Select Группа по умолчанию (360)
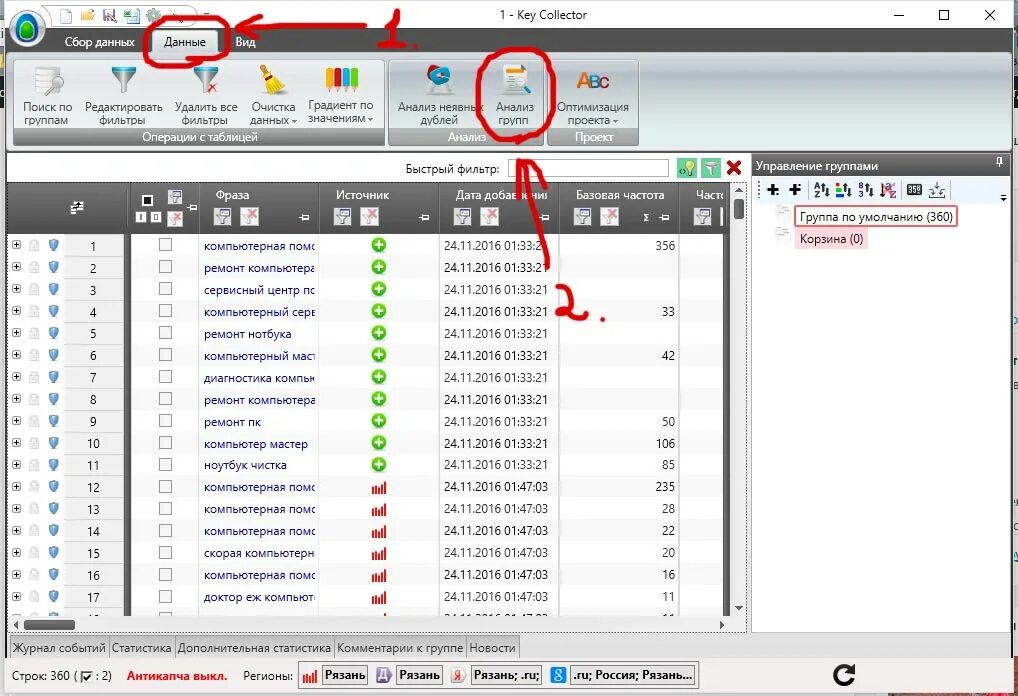This screenshot has height=696, width=1018. coord(876,217)
